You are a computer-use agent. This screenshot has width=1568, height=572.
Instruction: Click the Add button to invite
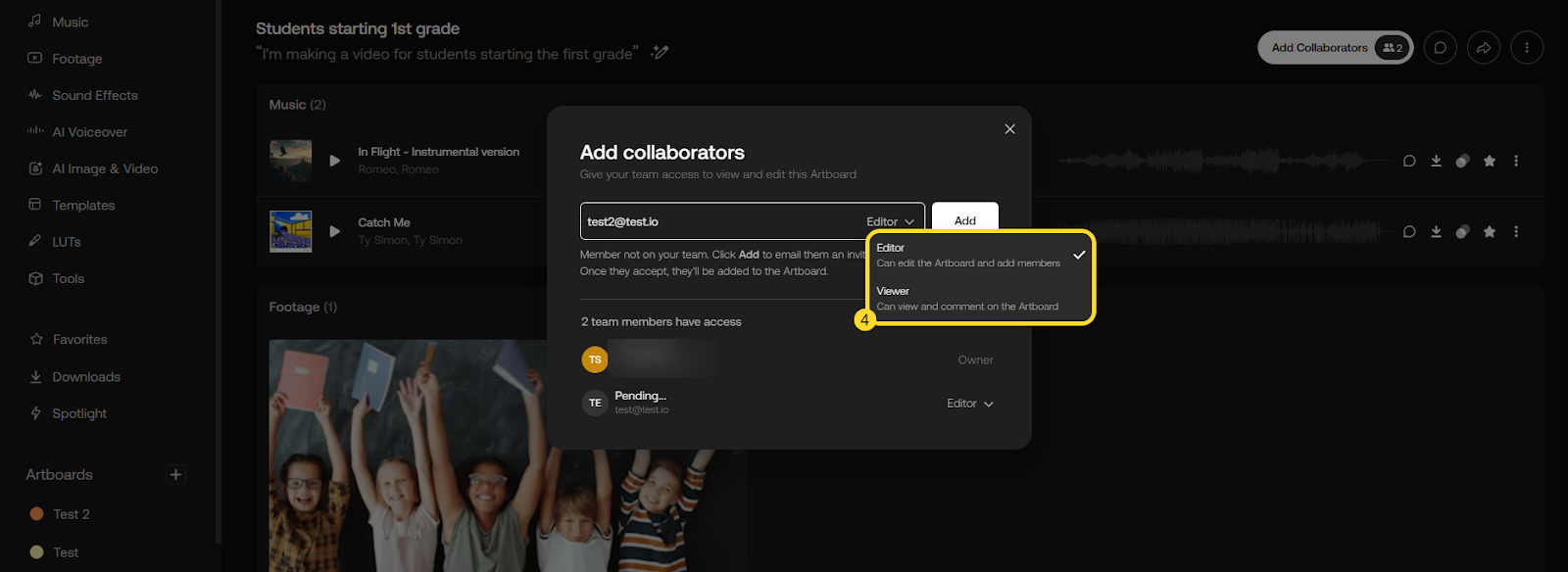pyautogui.click(x=964, y=220)
